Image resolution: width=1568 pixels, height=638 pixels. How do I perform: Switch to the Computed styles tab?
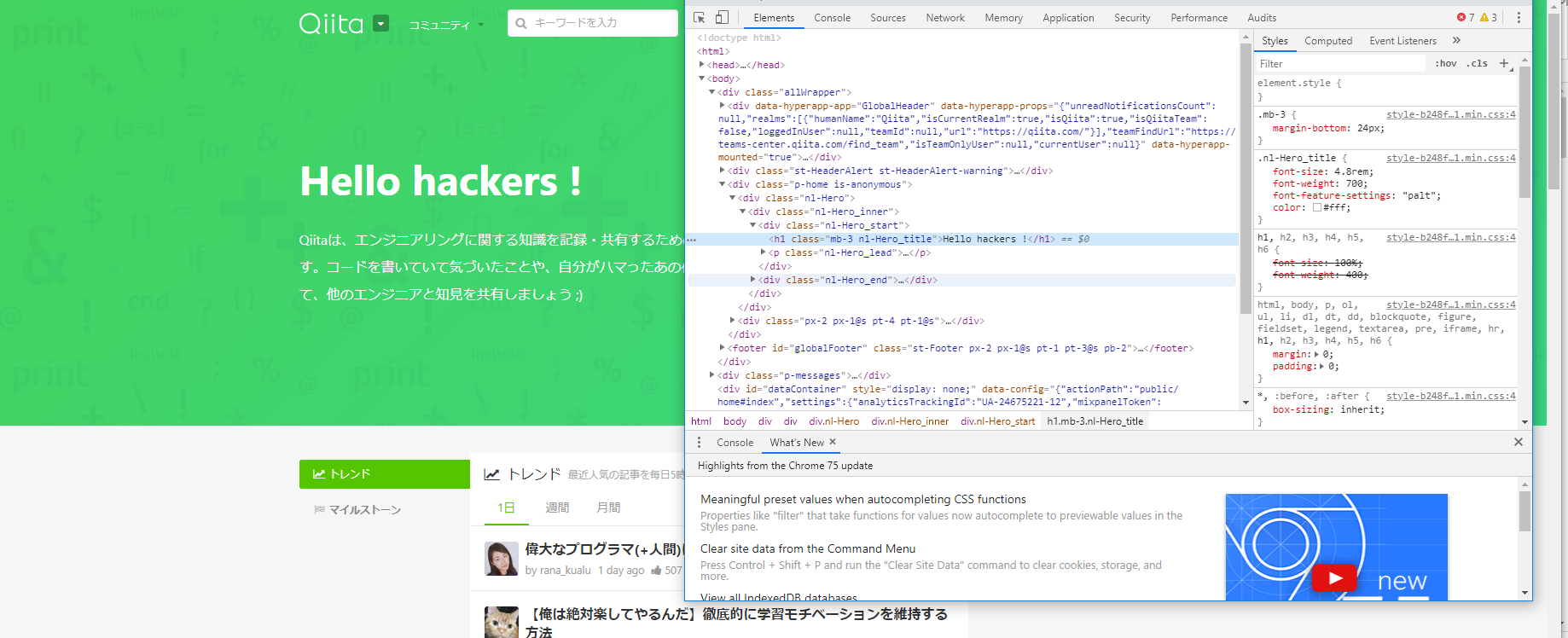[x=1328, y=40]
